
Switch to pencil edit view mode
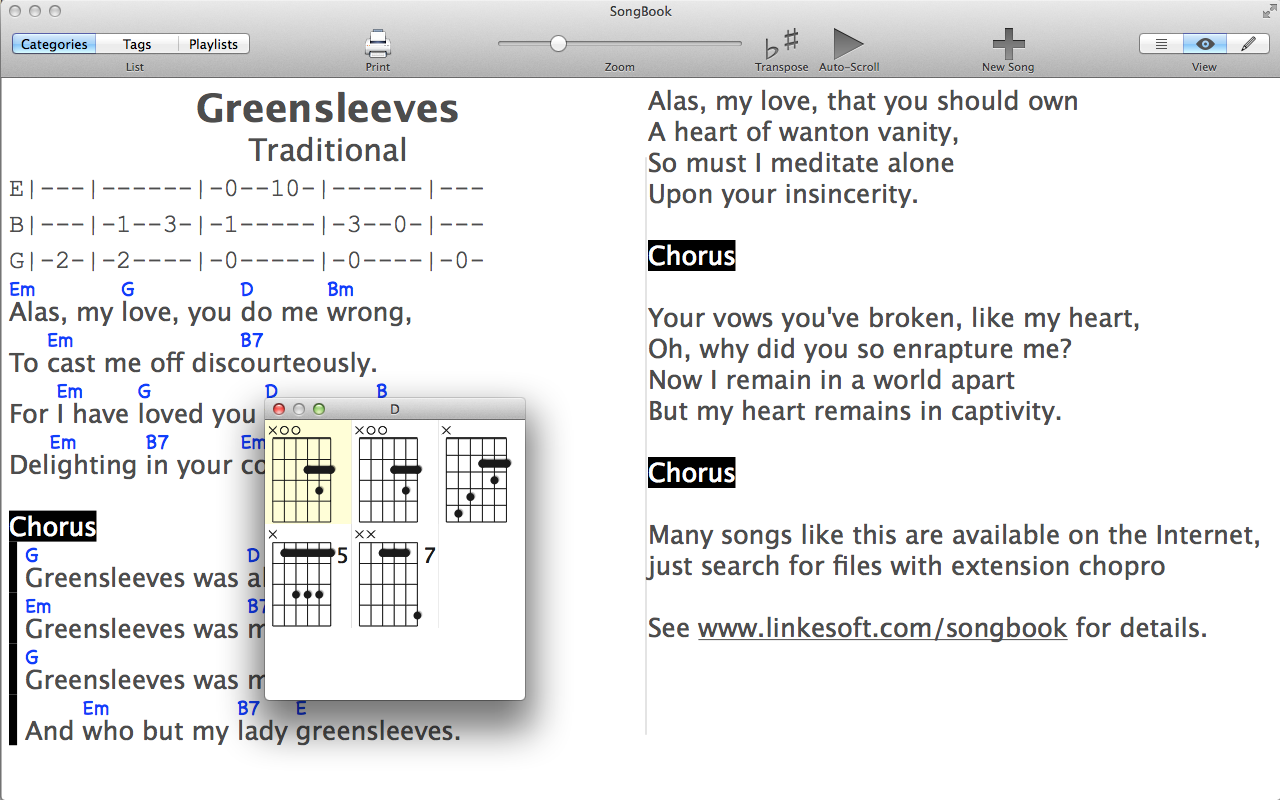1248,44
